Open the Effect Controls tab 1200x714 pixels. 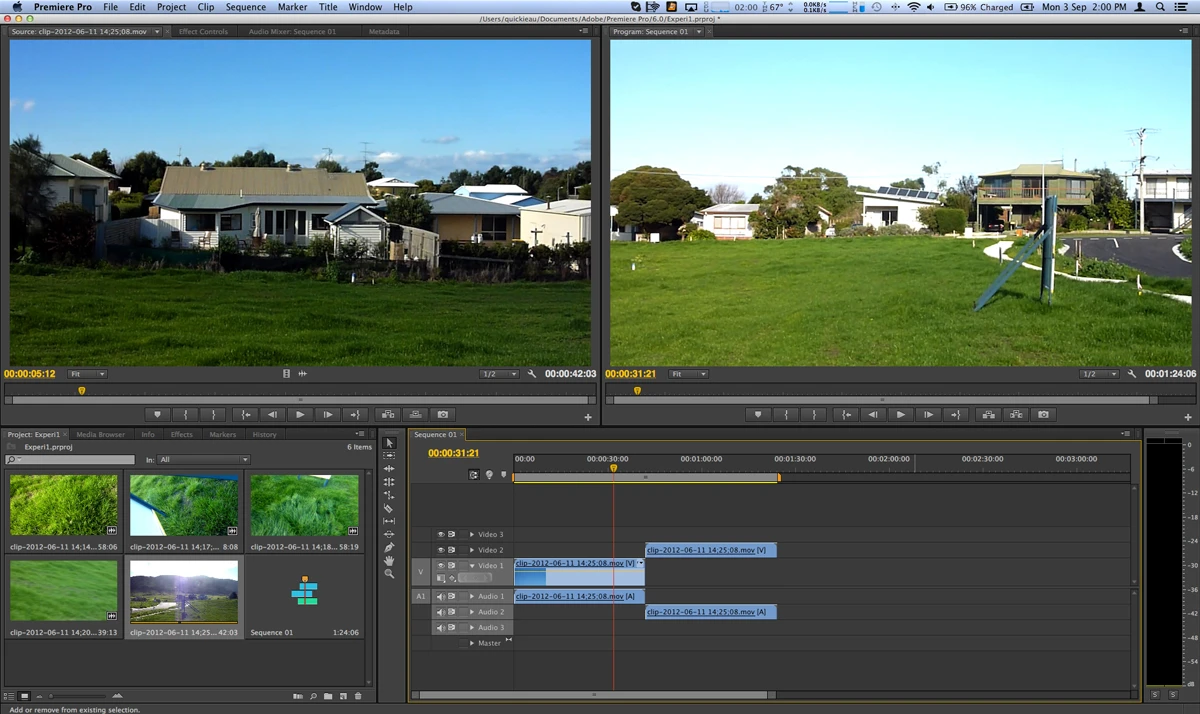coord(203,31)
